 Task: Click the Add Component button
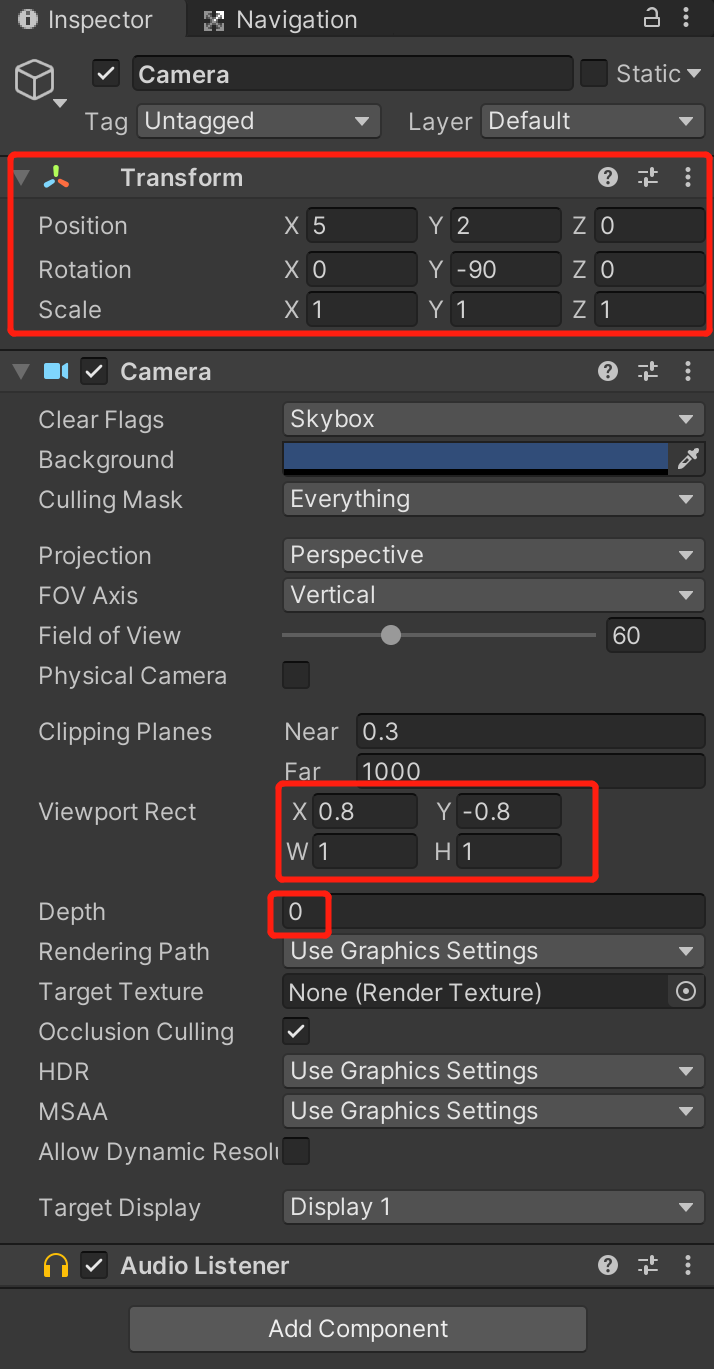[358, 1329]
